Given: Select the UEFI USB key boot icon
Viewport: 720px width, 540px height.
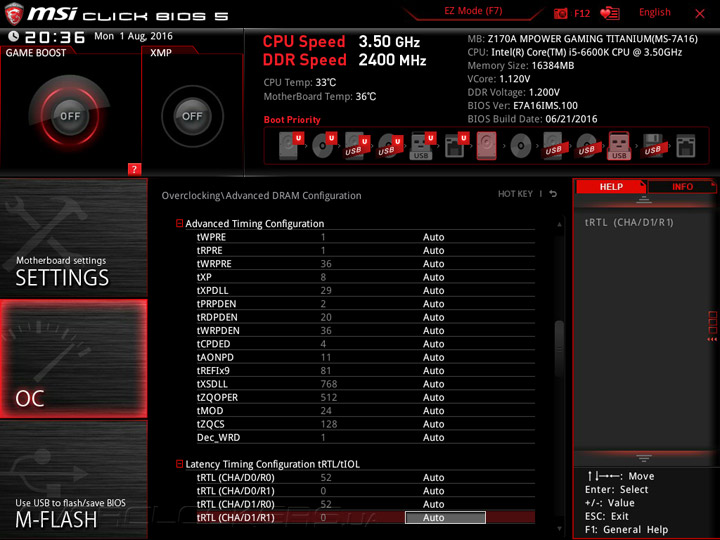Looking at the screenshot, I should (422, 146).
